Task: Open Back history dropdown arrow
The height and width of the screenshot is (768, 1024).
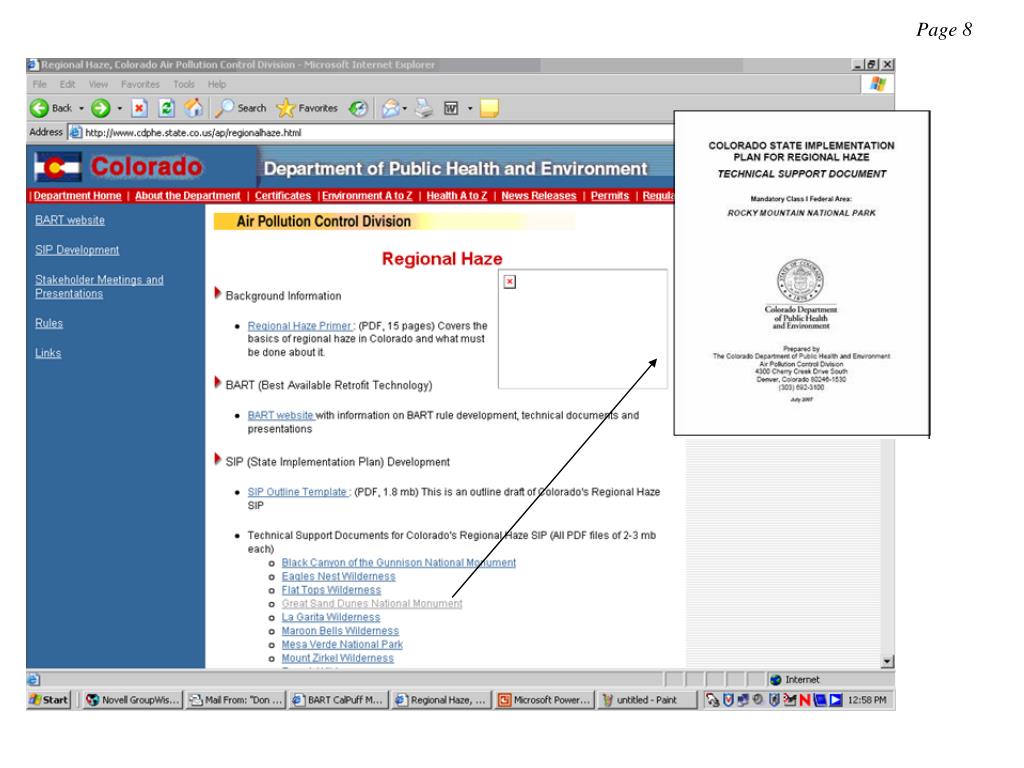Action: (x=82, y=108)
